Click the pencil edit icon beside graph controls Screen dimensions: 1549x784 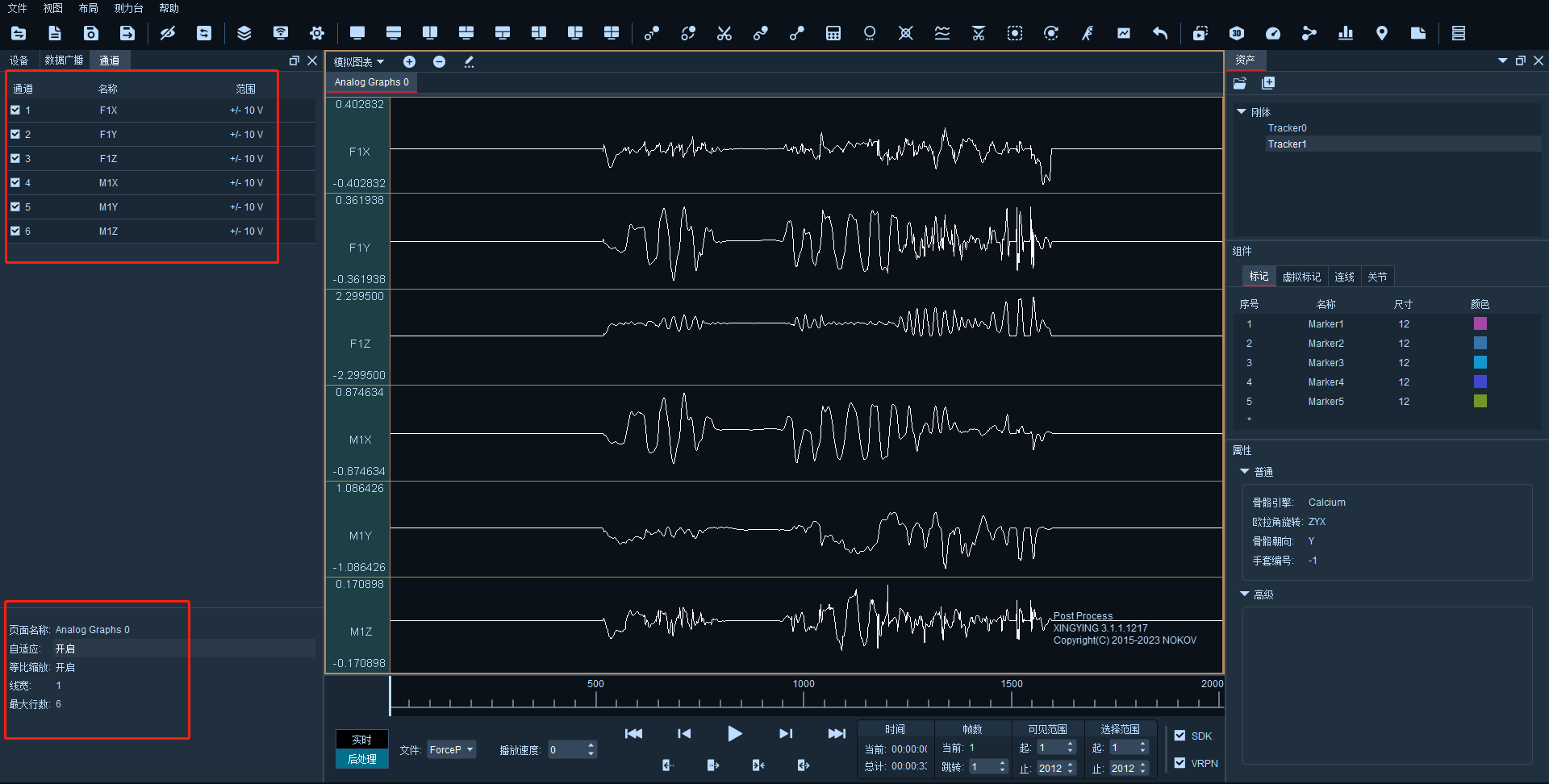pos(469,62)
